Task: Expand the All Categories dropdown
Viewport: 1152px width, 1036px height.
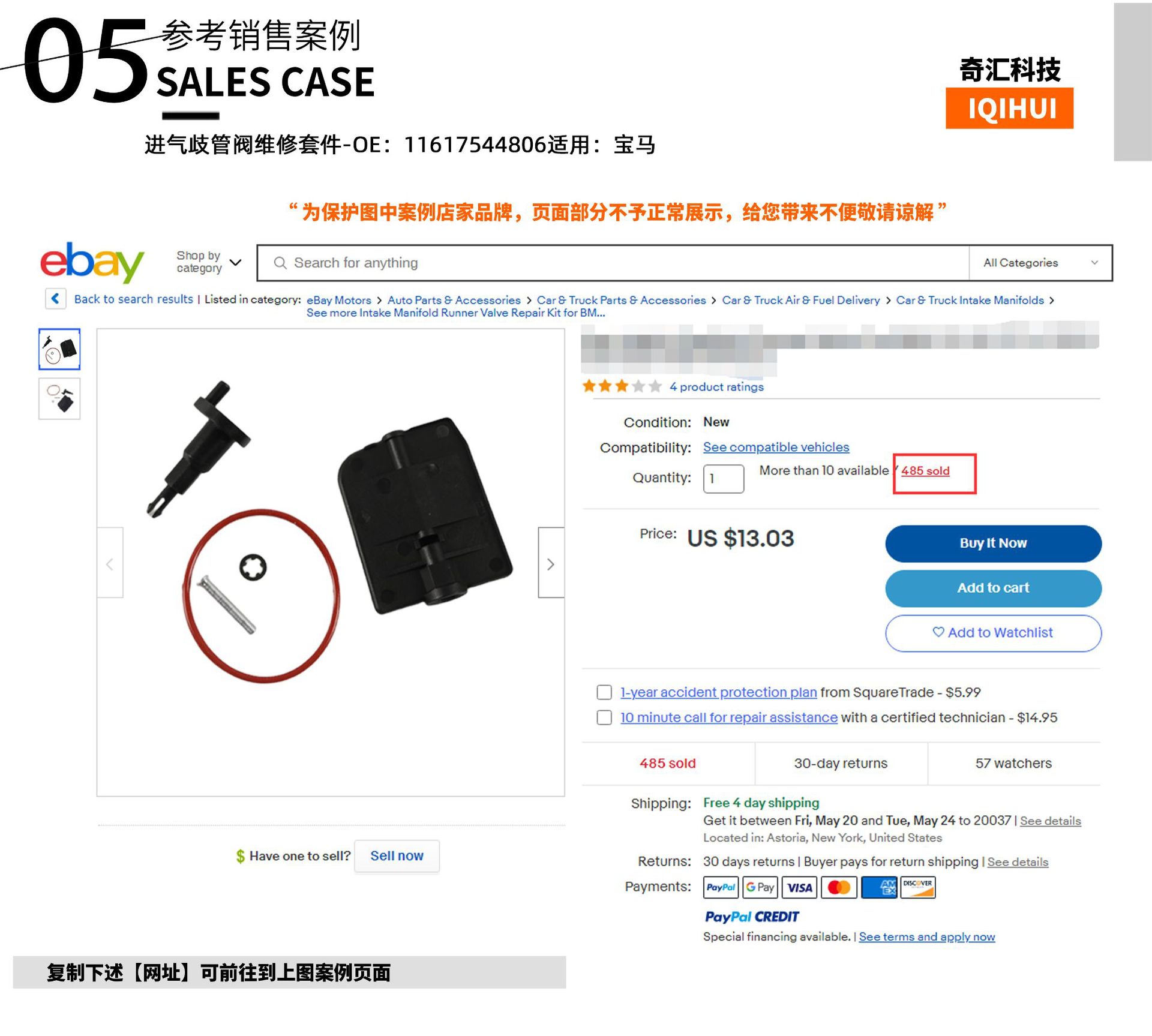Action: (x=1040, y=263)
